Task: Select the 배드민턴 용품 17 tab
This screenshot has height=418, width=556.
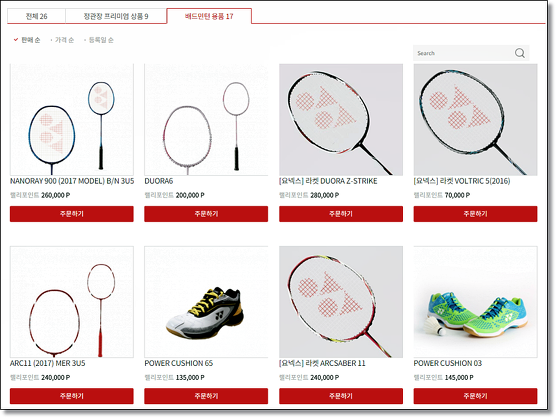Action: click(x=209, y=16)
